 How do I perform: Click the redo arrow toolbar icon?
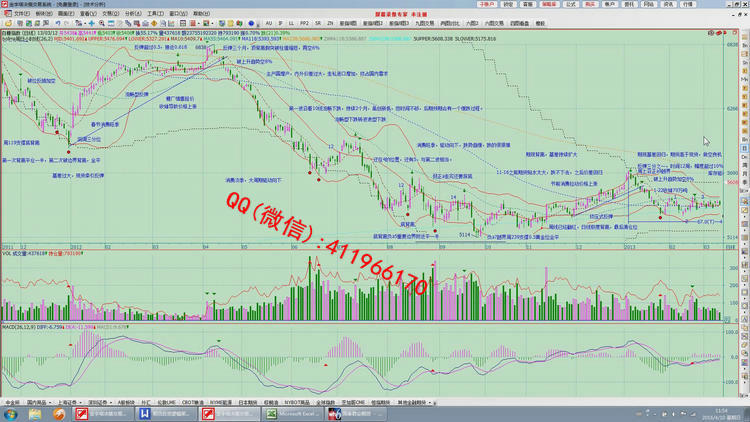click(x=66, y=23)
